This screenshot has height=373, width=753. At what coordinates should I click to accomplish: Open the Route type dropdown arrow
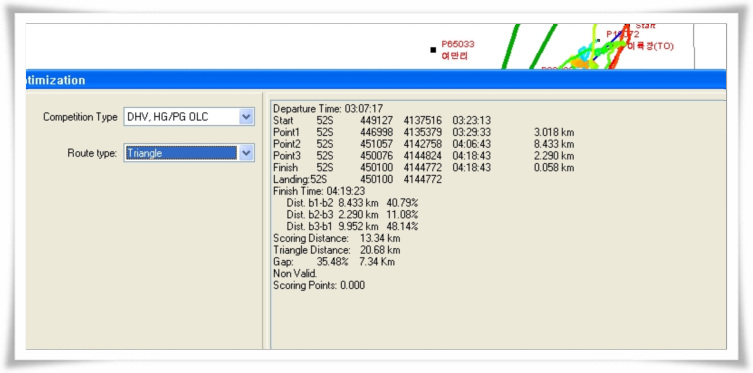tap(246, 153)
